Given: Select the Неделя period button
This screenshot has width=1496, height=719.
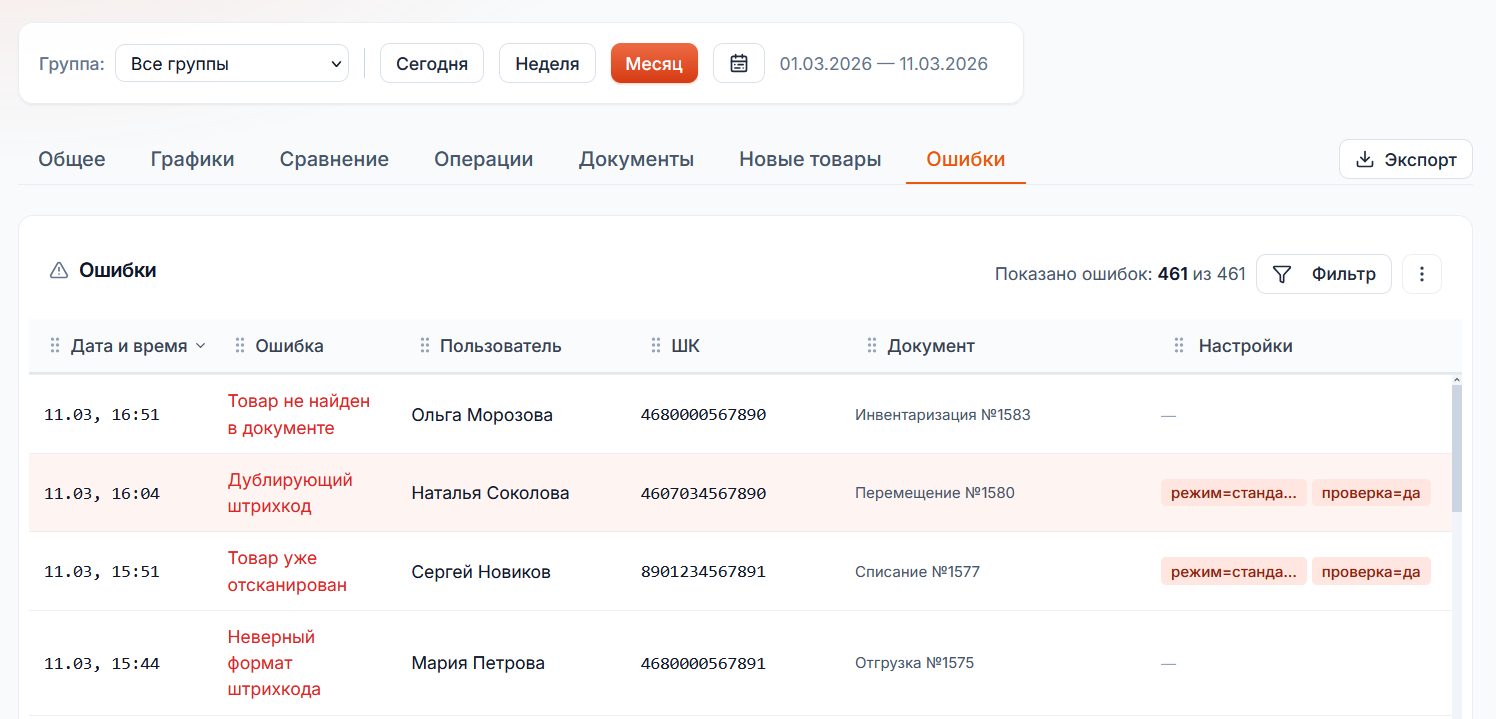Looking at the screenshot, I should pyautogui.click(x=547, y=63).
